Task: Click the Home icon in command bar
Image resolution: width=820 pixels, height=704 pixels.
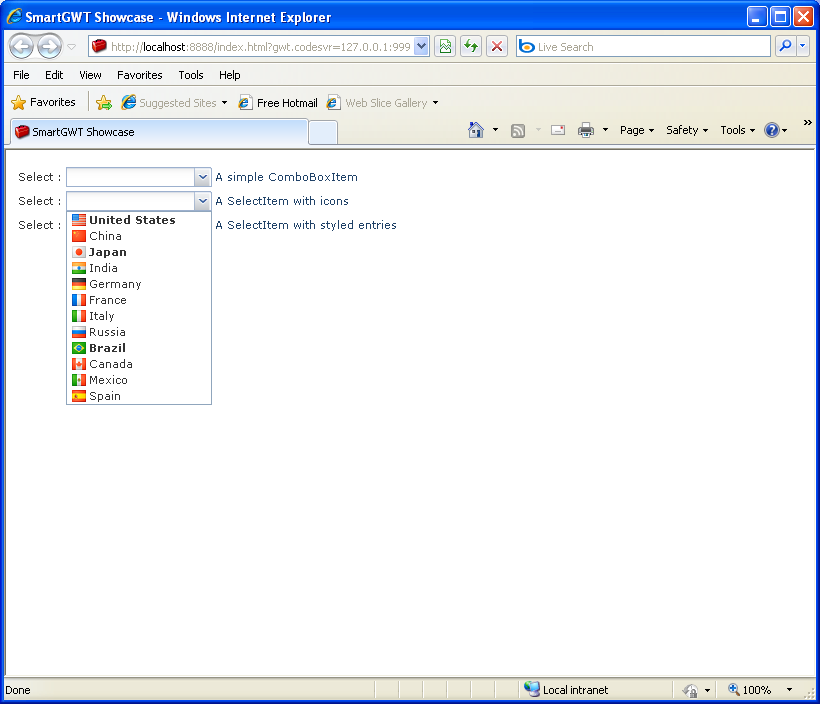Action: click(476, 130)
